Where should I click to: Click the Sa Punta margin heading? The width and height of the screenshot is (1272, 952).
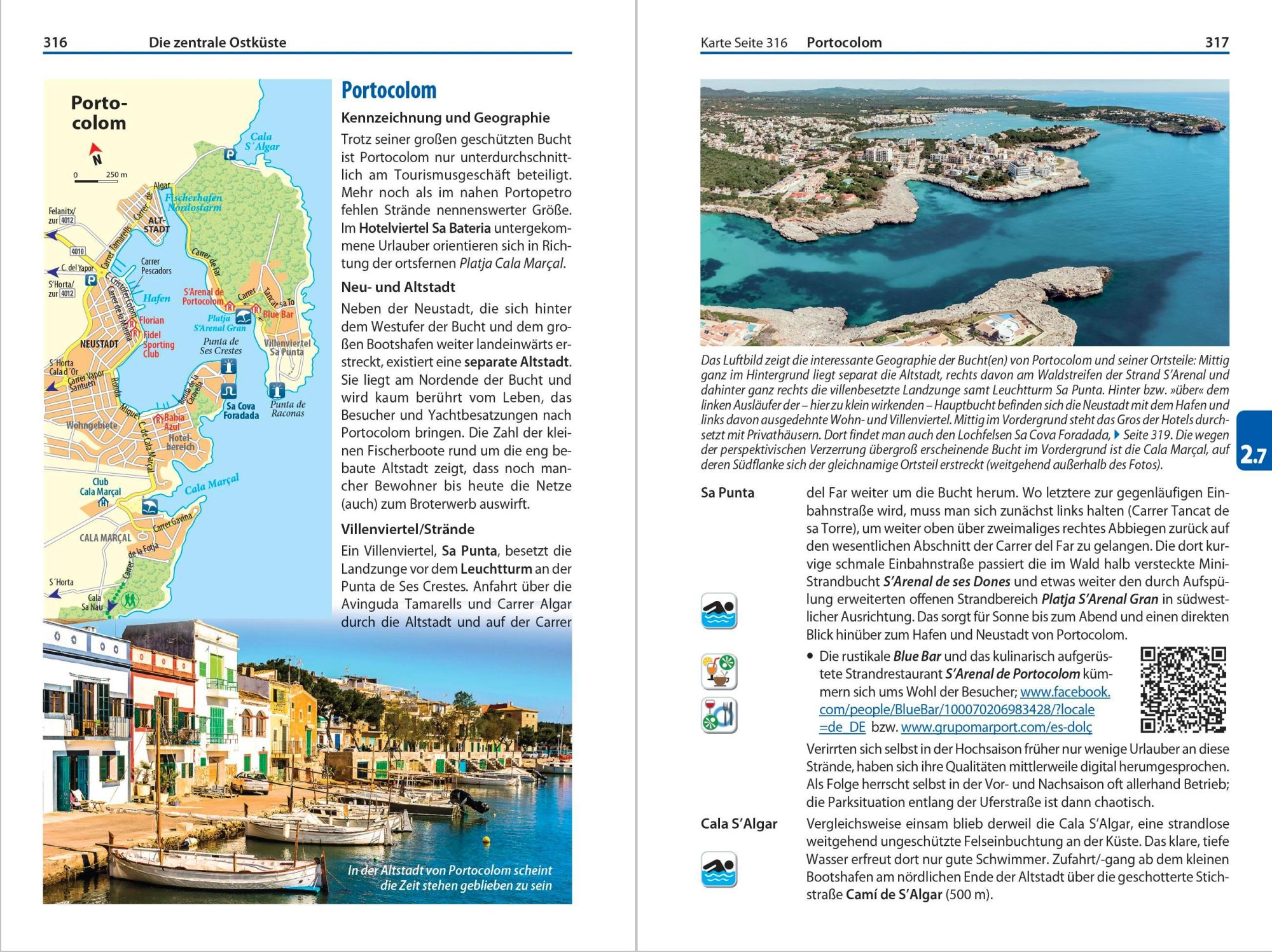pos(728,493)
